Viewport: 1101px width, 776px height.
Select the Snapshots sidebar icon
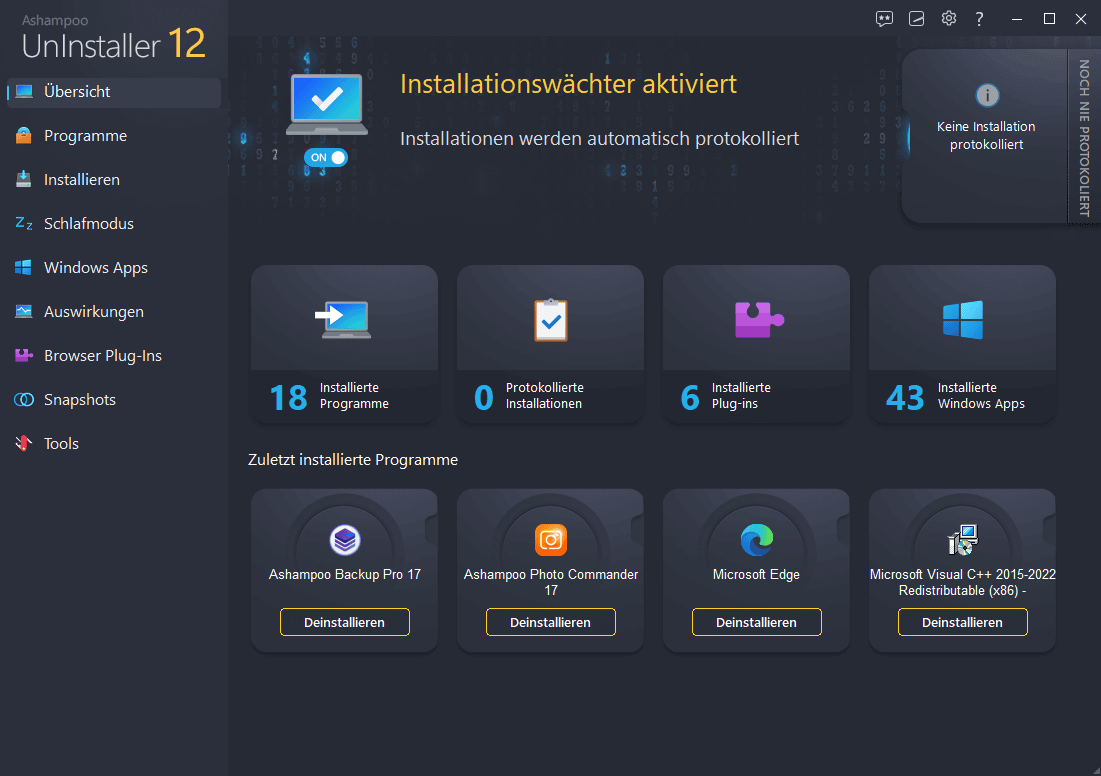click(x=23, y=399)
